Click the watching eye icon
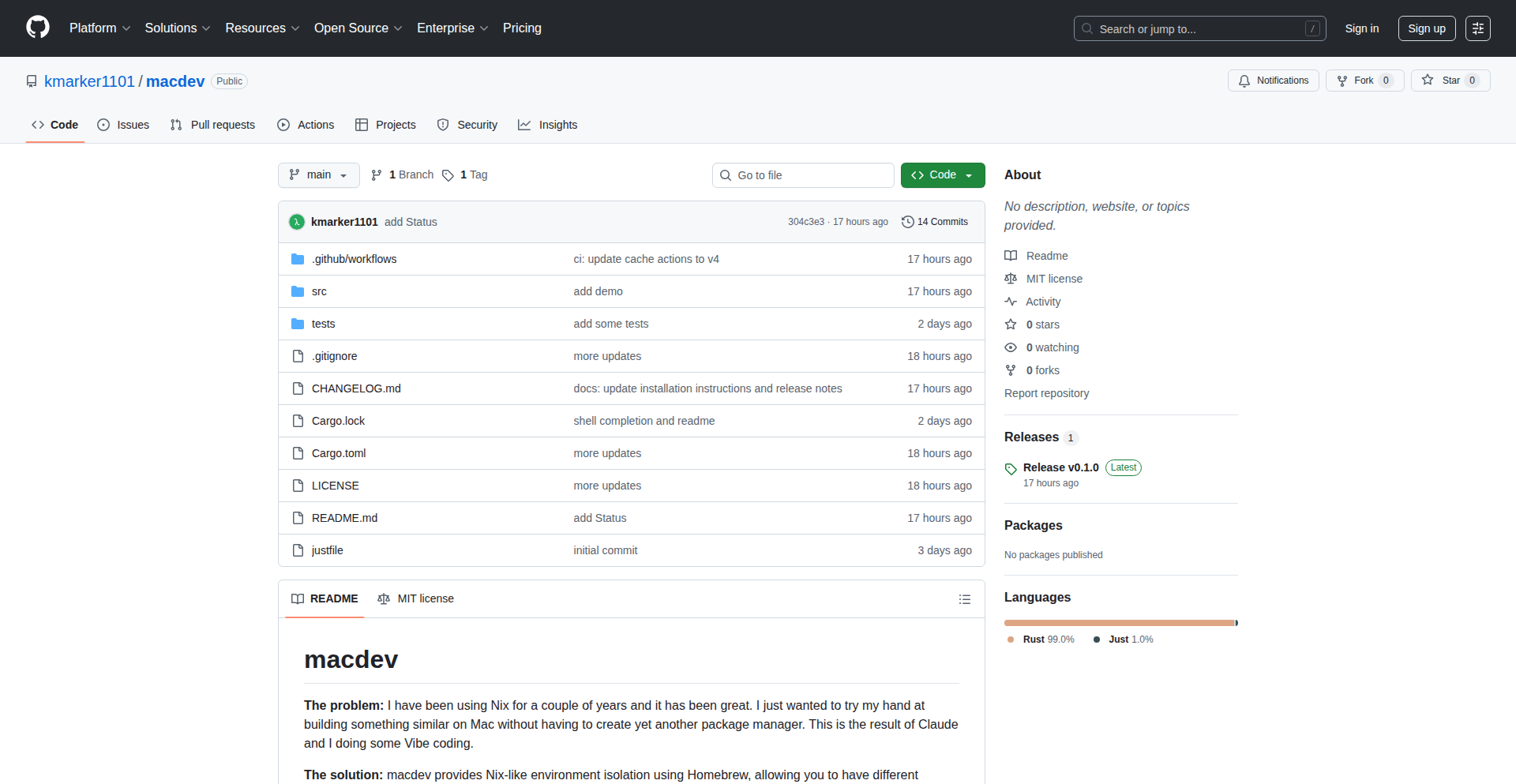 point(1011,347)
